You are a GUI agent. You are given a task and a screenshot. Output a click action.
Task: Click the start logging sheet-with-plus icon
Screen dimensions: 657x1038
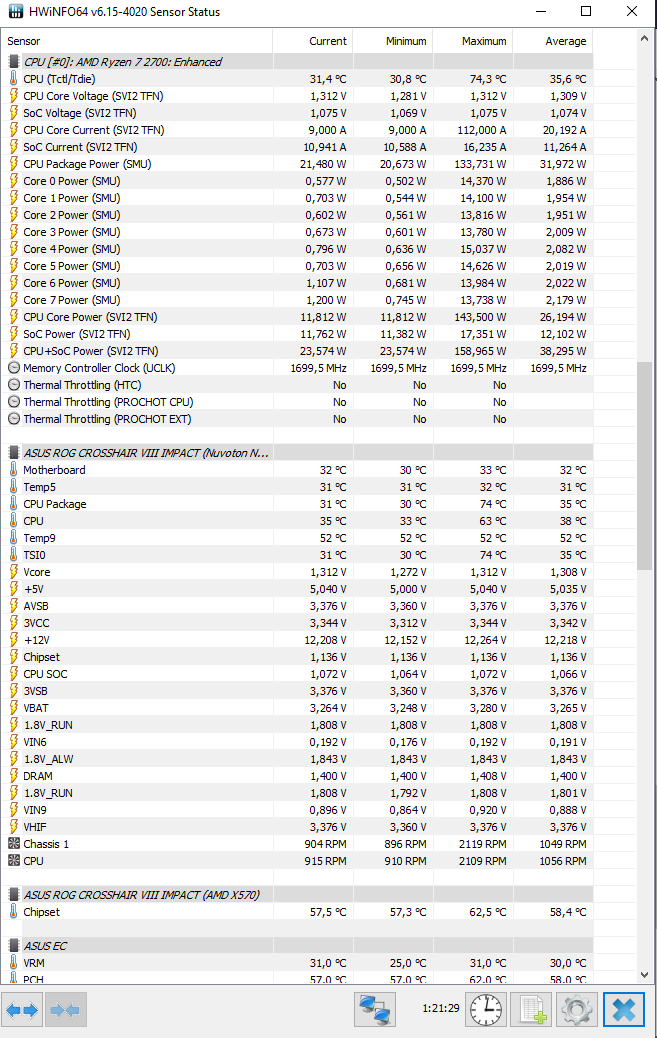(532, 1010)
